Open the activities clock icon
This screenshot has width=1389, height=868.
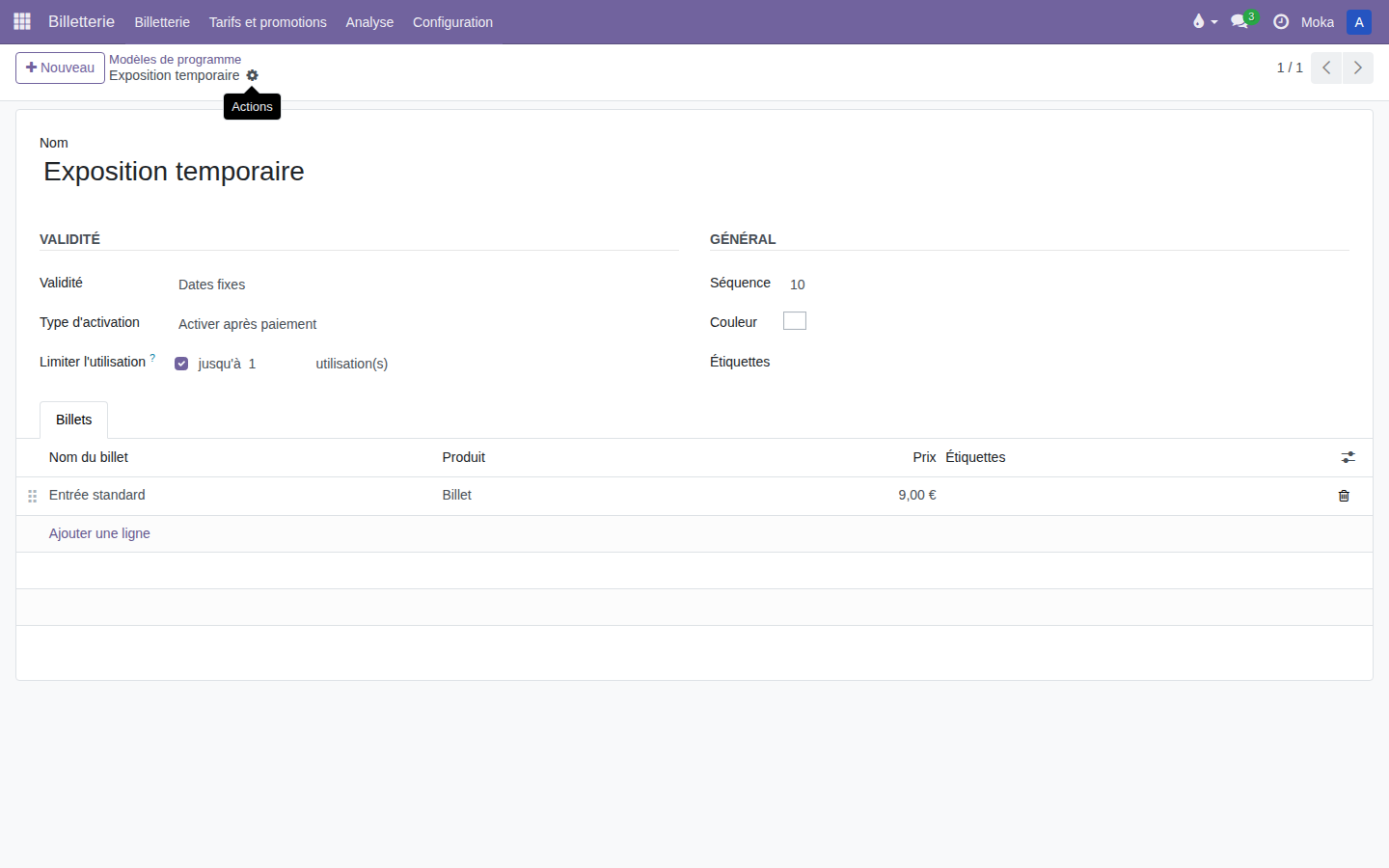tap(1281, 21)
